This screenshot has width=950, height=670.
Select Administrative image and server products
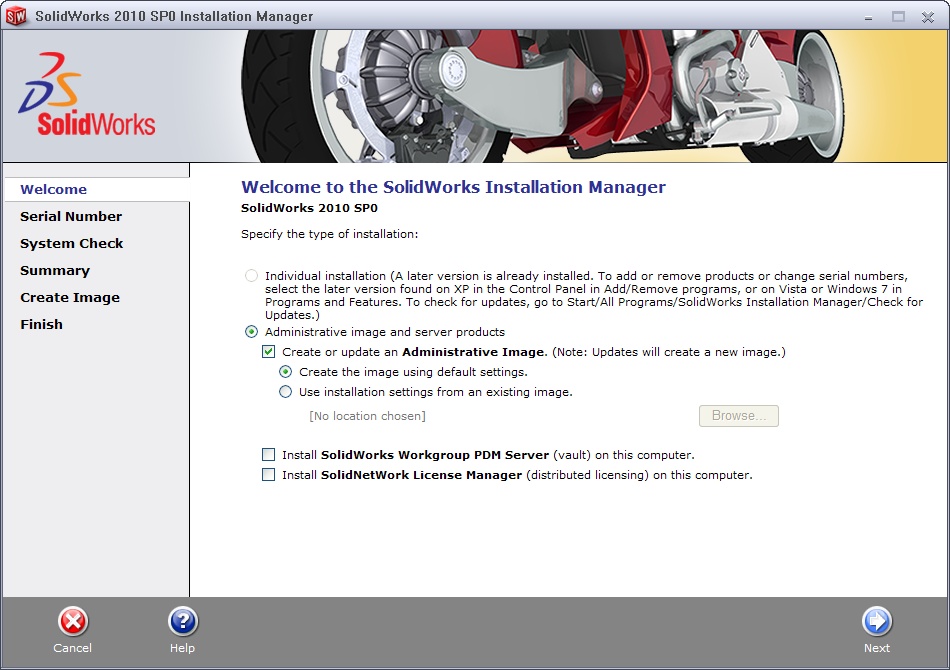coord(251,332)
